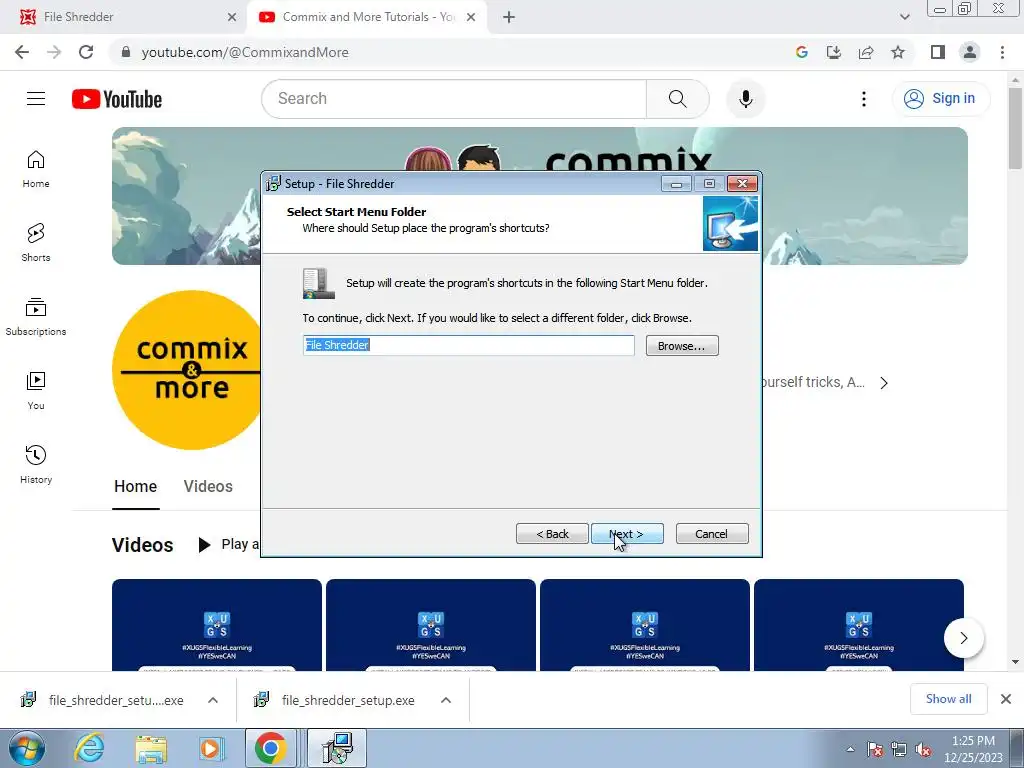Open the YouTube hamburger guide menu
The height and width of the screenshot is (768, 1024).
36,99
